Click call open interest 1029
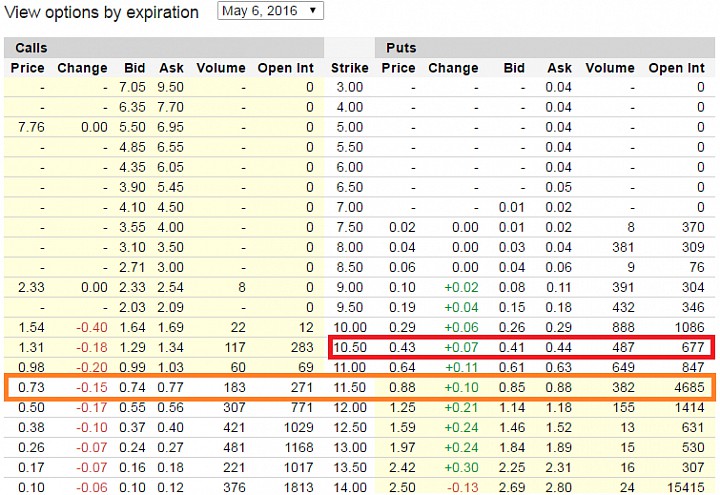 [298, 428]
